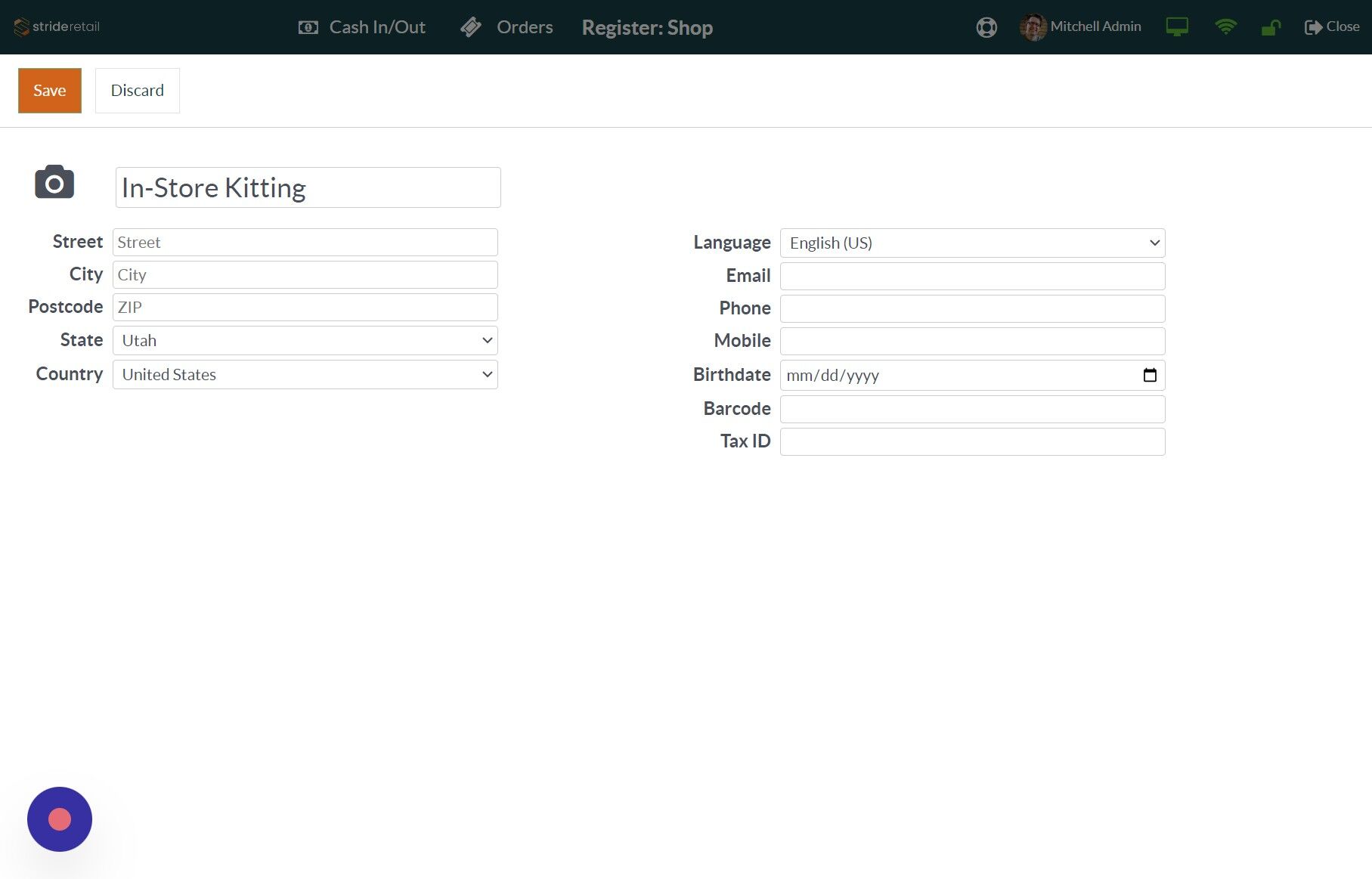Viewport: 1372px width, 879px height.
Task: Save the In-Store Kitting customer
Action: tap(49, 90)
